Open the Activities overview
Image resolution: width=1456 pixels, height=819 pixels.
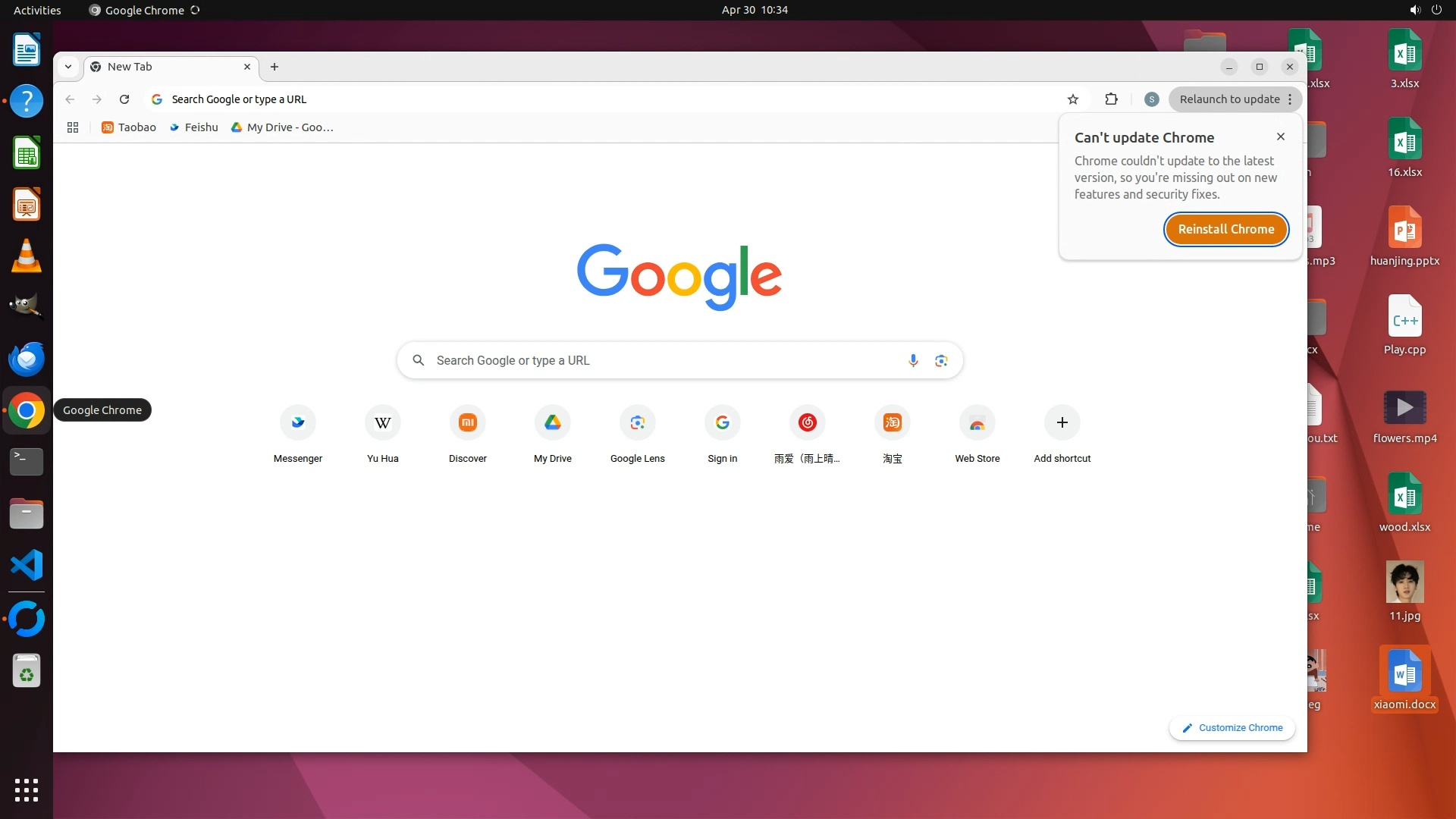point(37,10)
